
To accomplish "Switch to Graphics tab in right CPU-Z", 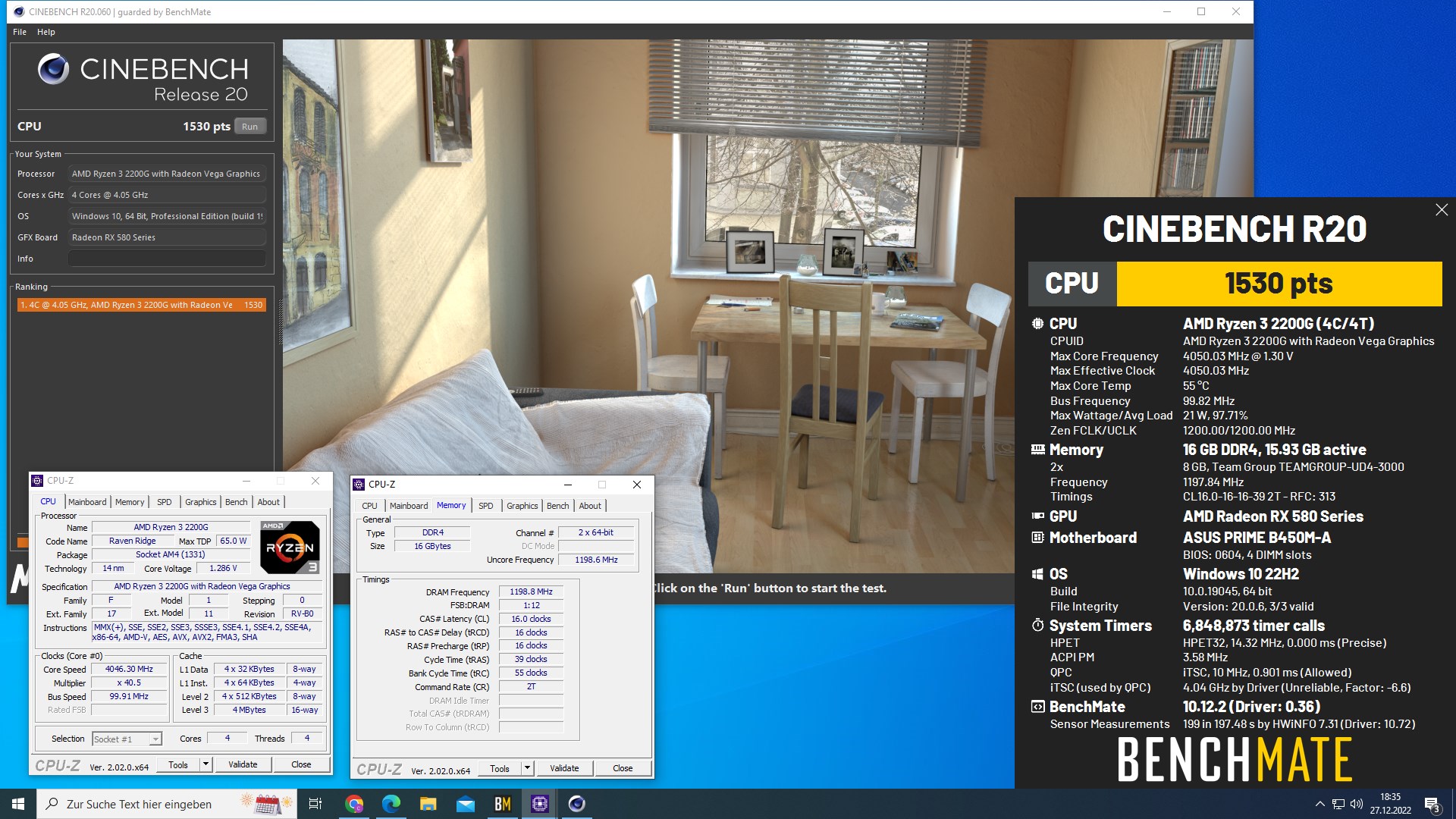I will [x=522, y=506].
